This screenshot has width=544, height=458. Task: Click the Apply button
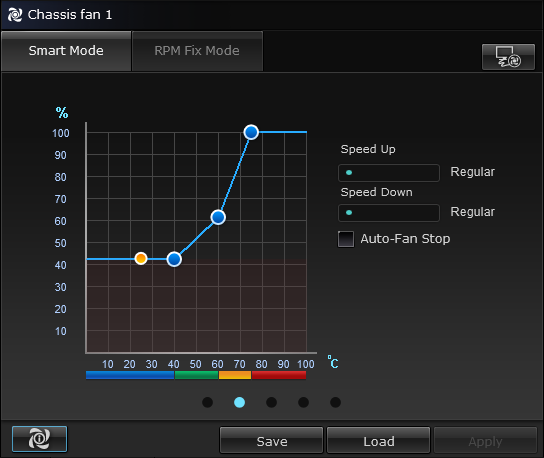(x=485, y=441)
